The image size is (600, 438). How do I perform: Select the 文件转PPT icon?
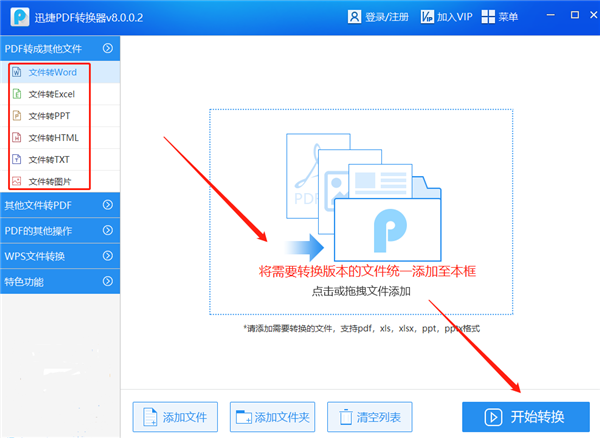pos(16,116)
